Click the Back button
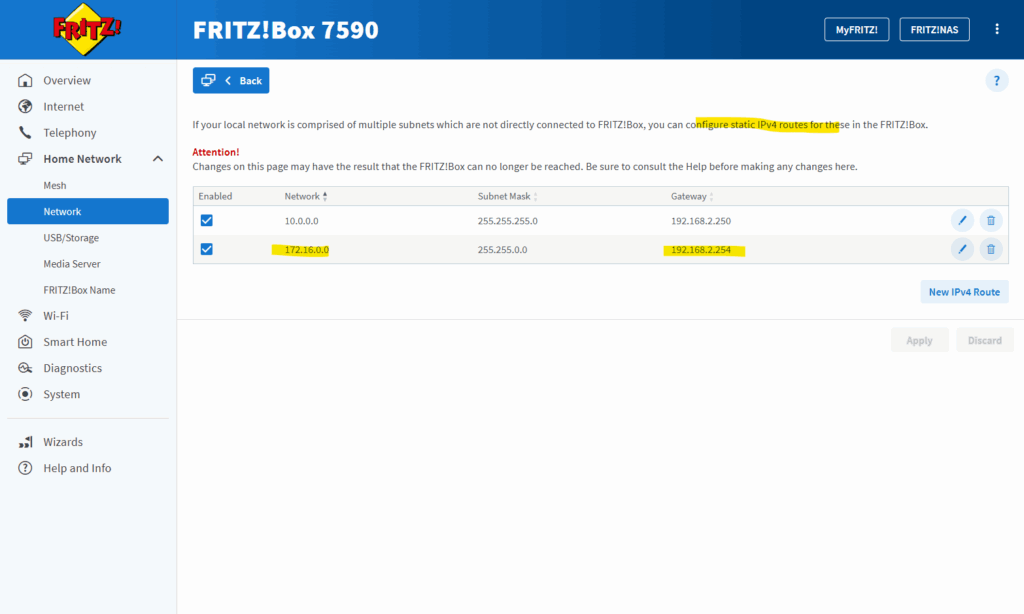The width and height of the screenshot is (1024, 614). pos(231,80)
